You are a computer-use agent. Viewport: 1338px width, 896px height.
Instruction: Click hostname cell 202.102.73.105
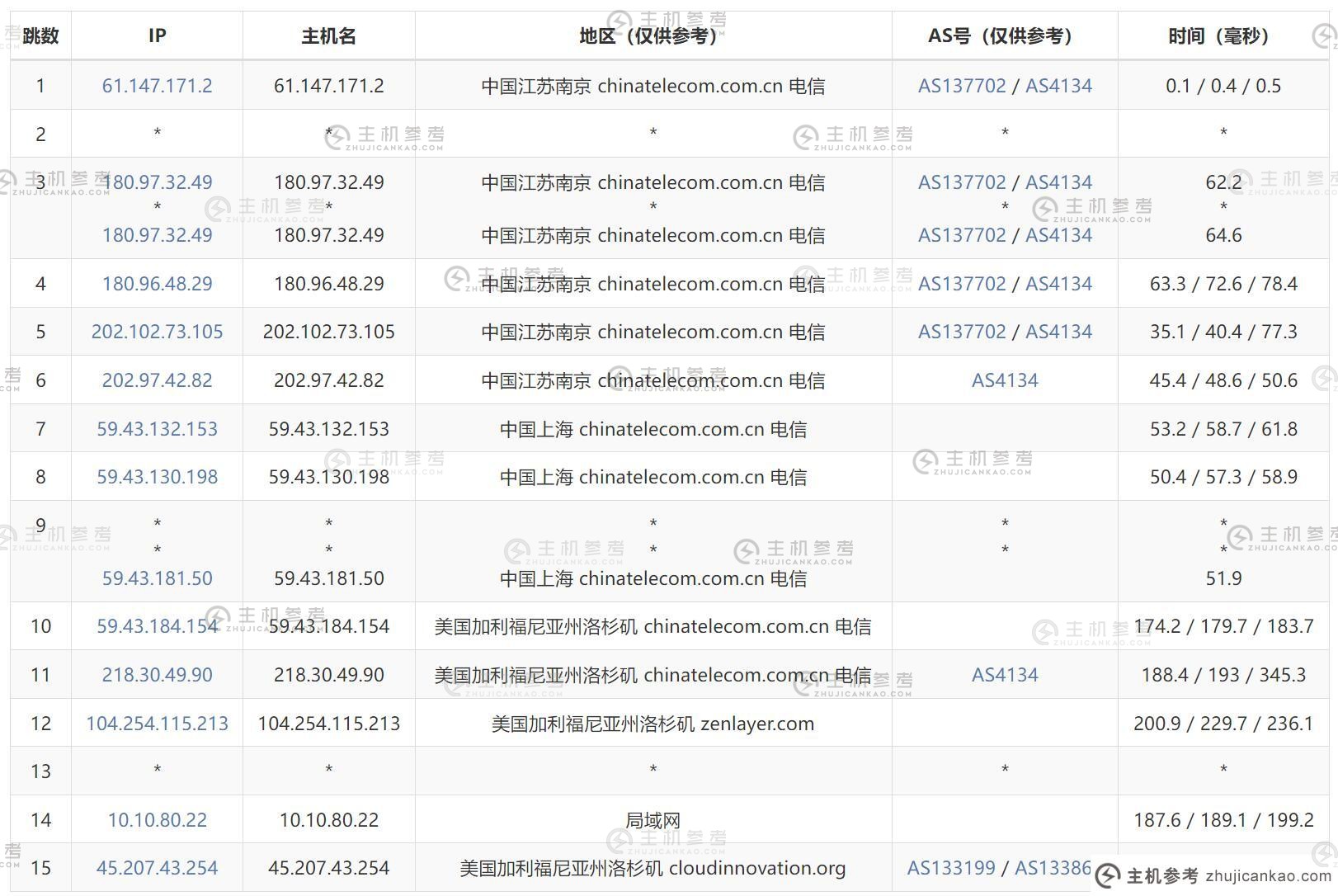click(x=328, y=332)
